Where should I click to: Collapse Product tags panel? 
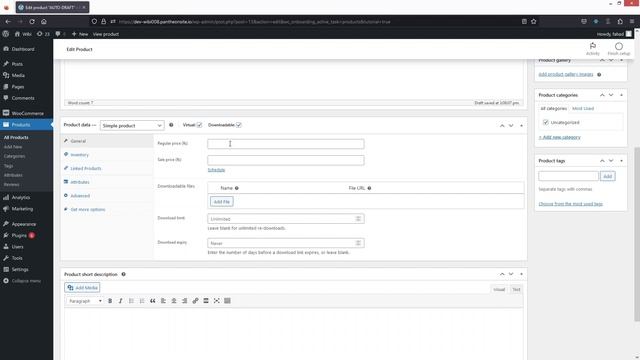621,161
